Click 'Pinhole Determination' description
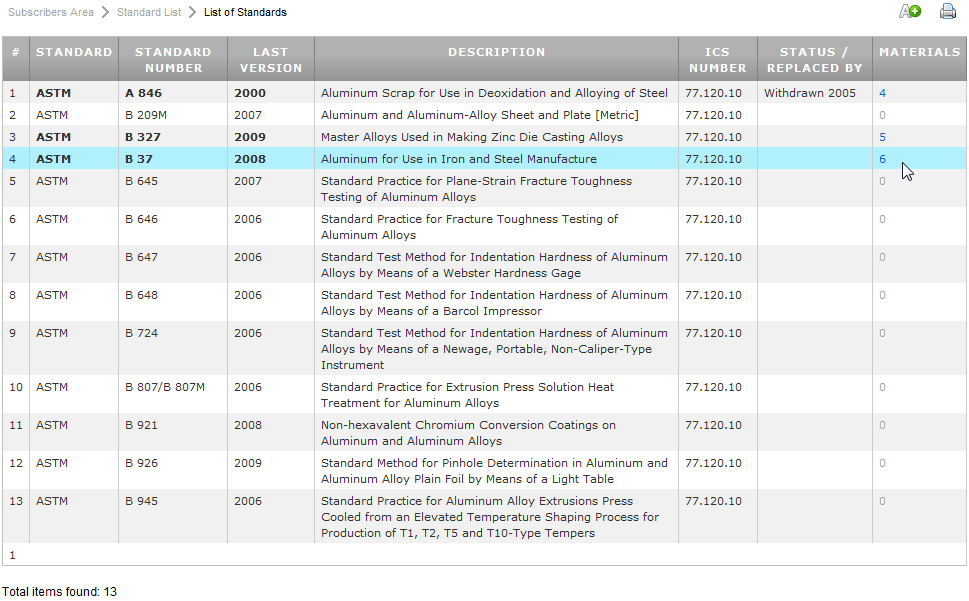Viewport: 969px width, 601px height. pyautogui.click(x=494, y=471)
